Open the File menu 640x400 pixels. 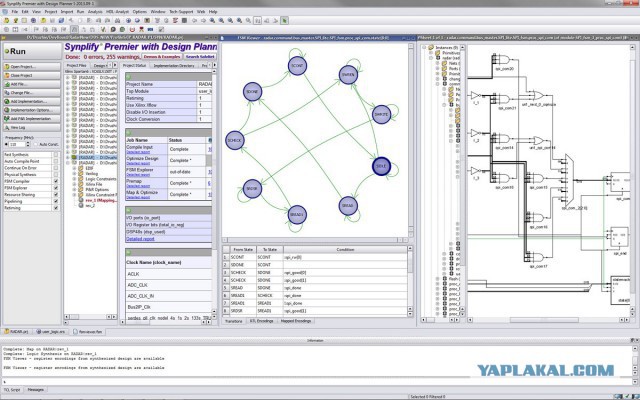tap(15, 12)
